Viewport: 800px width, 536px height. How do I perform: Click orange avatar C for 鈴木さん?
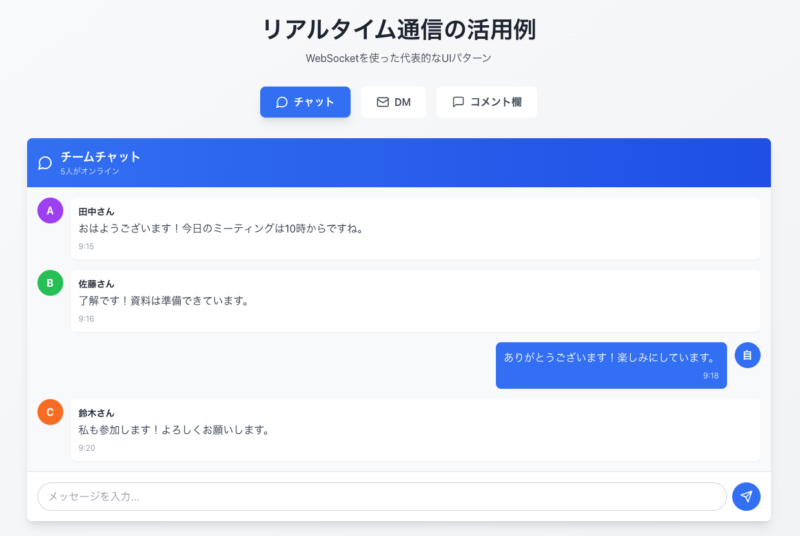(x=50, y=412)
